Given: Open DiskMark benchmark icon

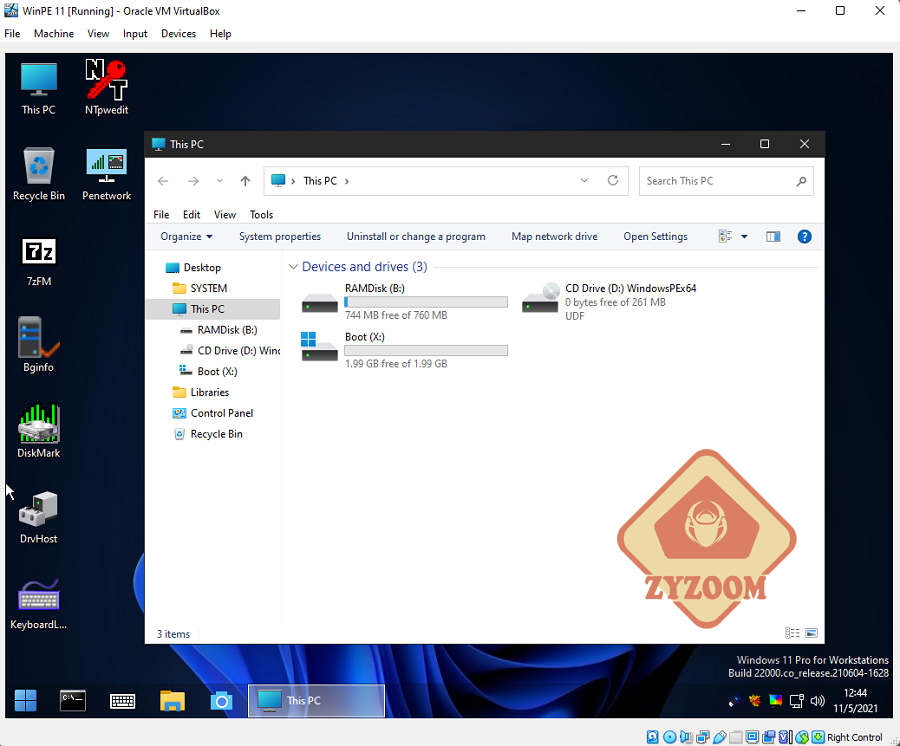Looking at the screenshot, I should click(x=38, y=430).
